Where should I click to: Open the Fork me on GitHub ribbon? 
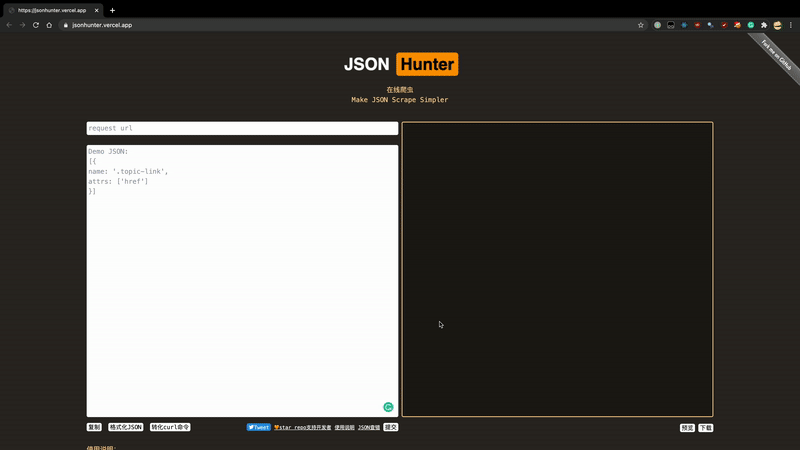pos(776,57)
